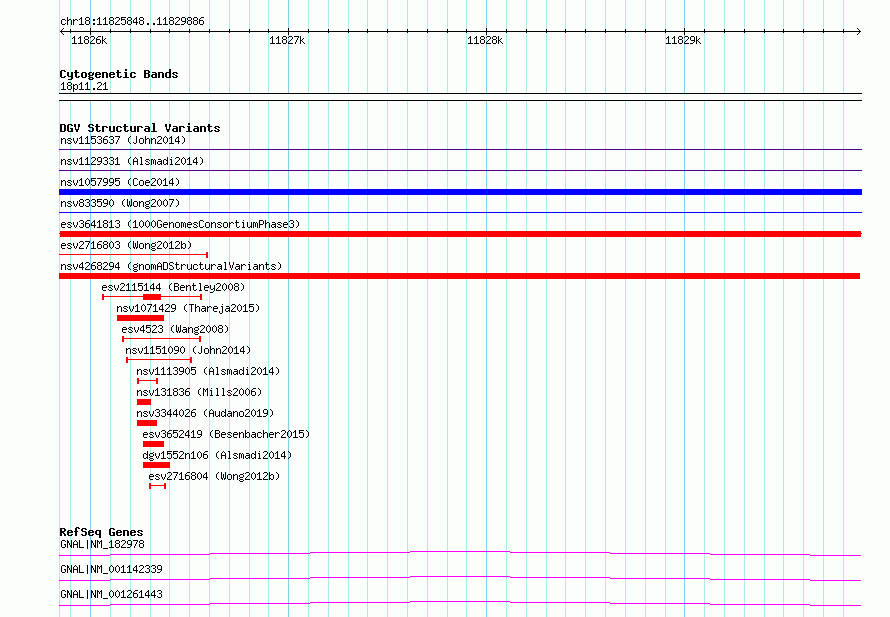This screenshot has width=890, height=617.
Task: Click the red nsv4268294 variant bar
Action: click(x=460, y=276)
